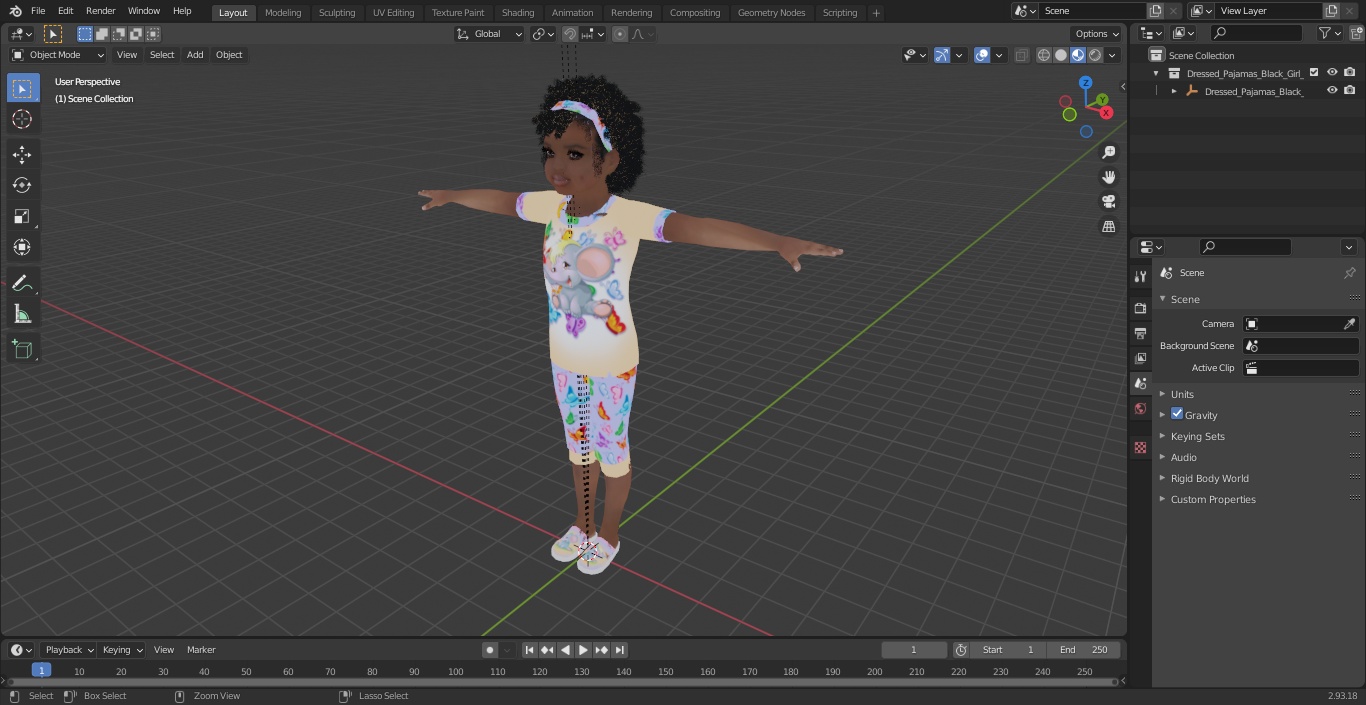
Task: Open the Options dropdown
Action: point(1097,34)
